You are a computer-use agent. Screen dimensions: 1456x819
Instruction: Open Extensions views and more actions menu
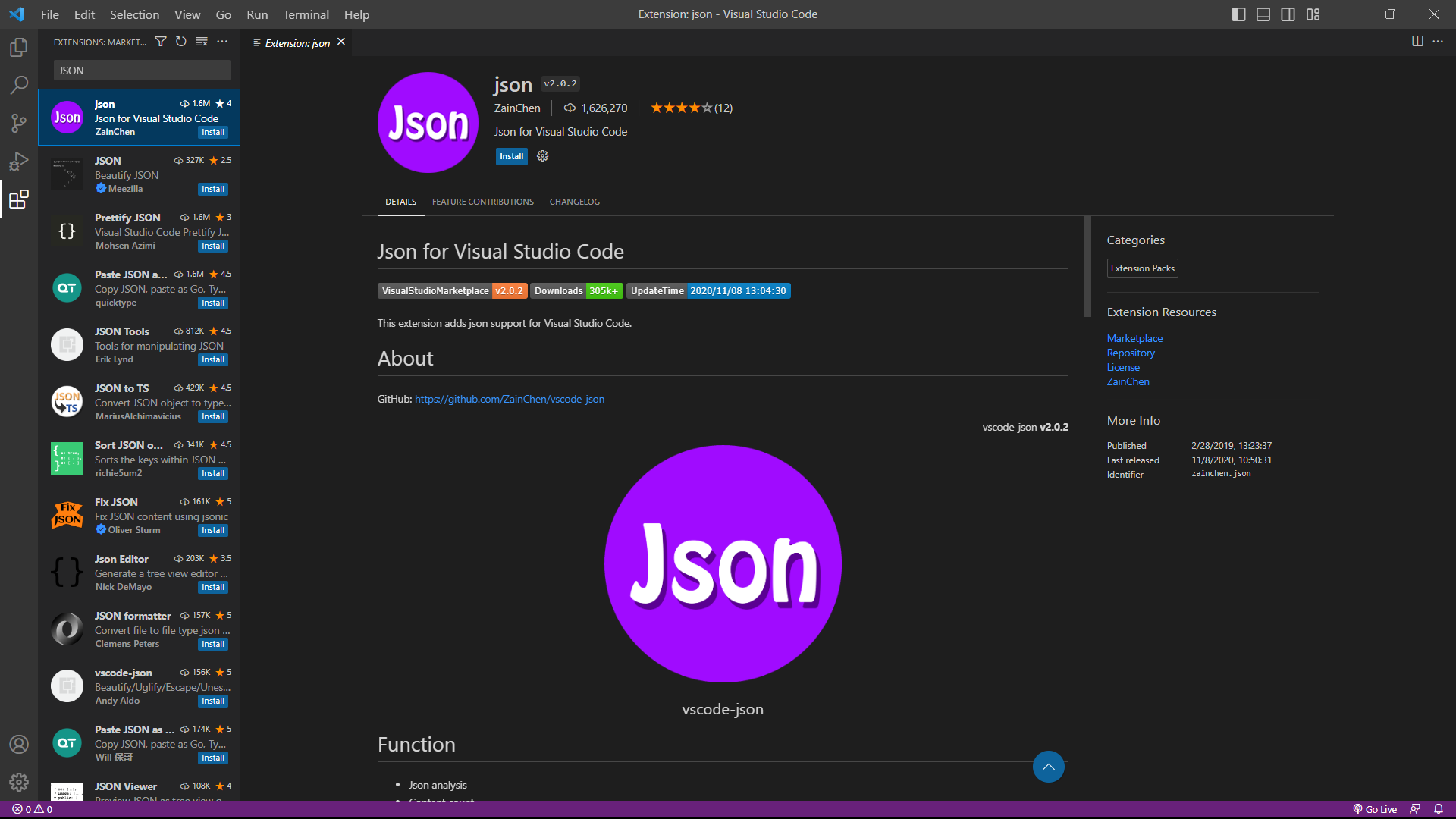click(x=222, y=42)
